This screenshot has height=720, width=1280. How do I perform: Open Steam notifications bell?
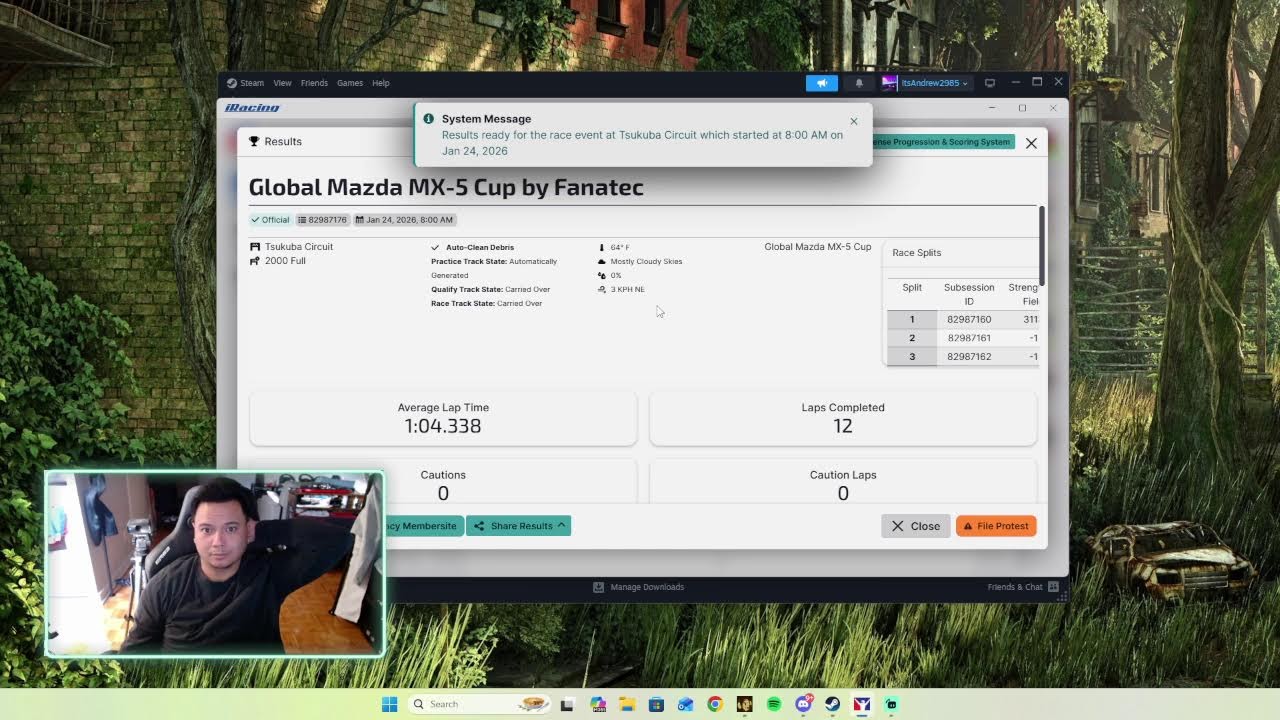tap(859, 83)
